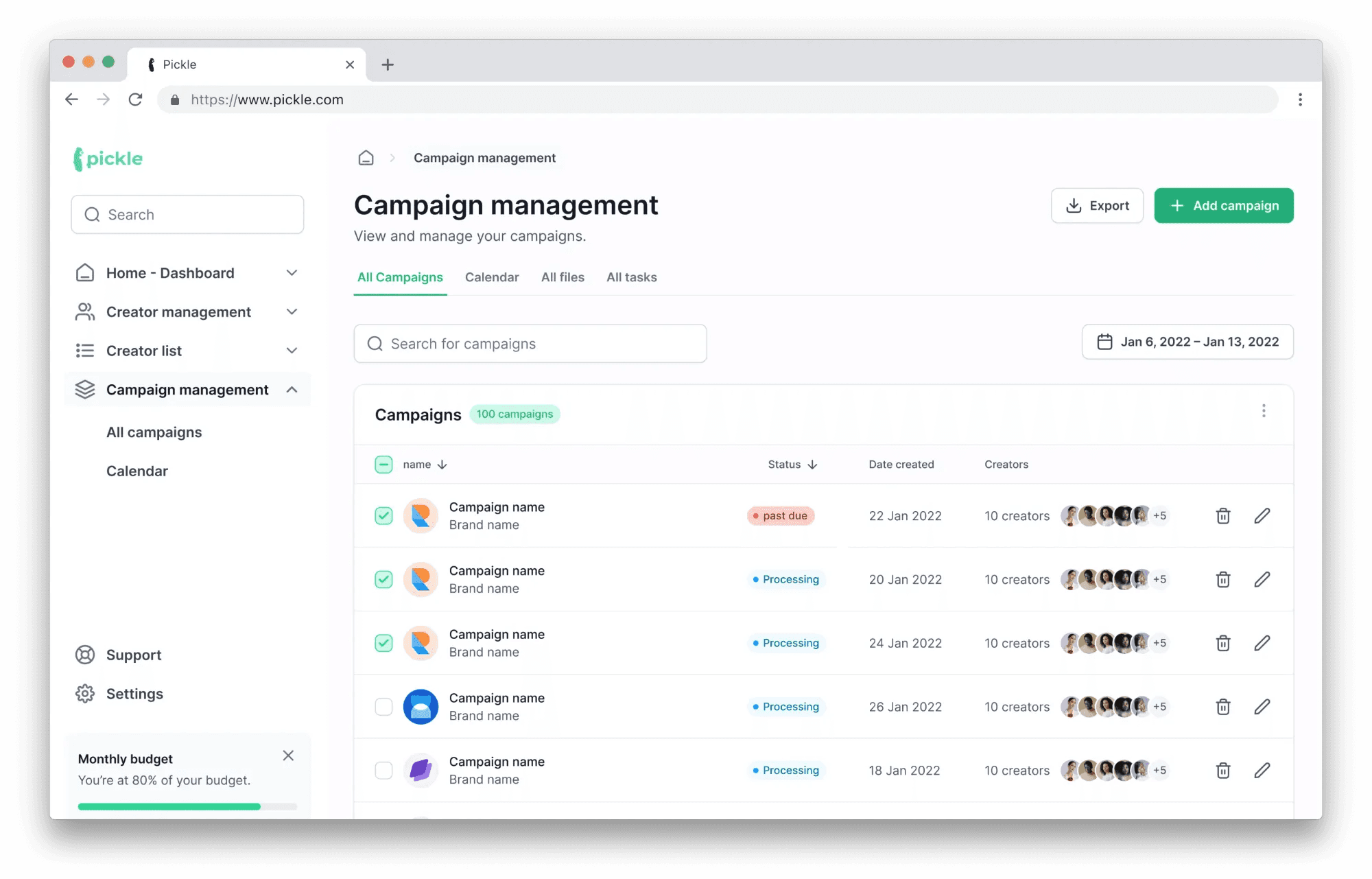The height and width of the screenshot is (879, 1372).
Task: Collapse the Campaign management sidebar section
Action: (x=292, y=390)
